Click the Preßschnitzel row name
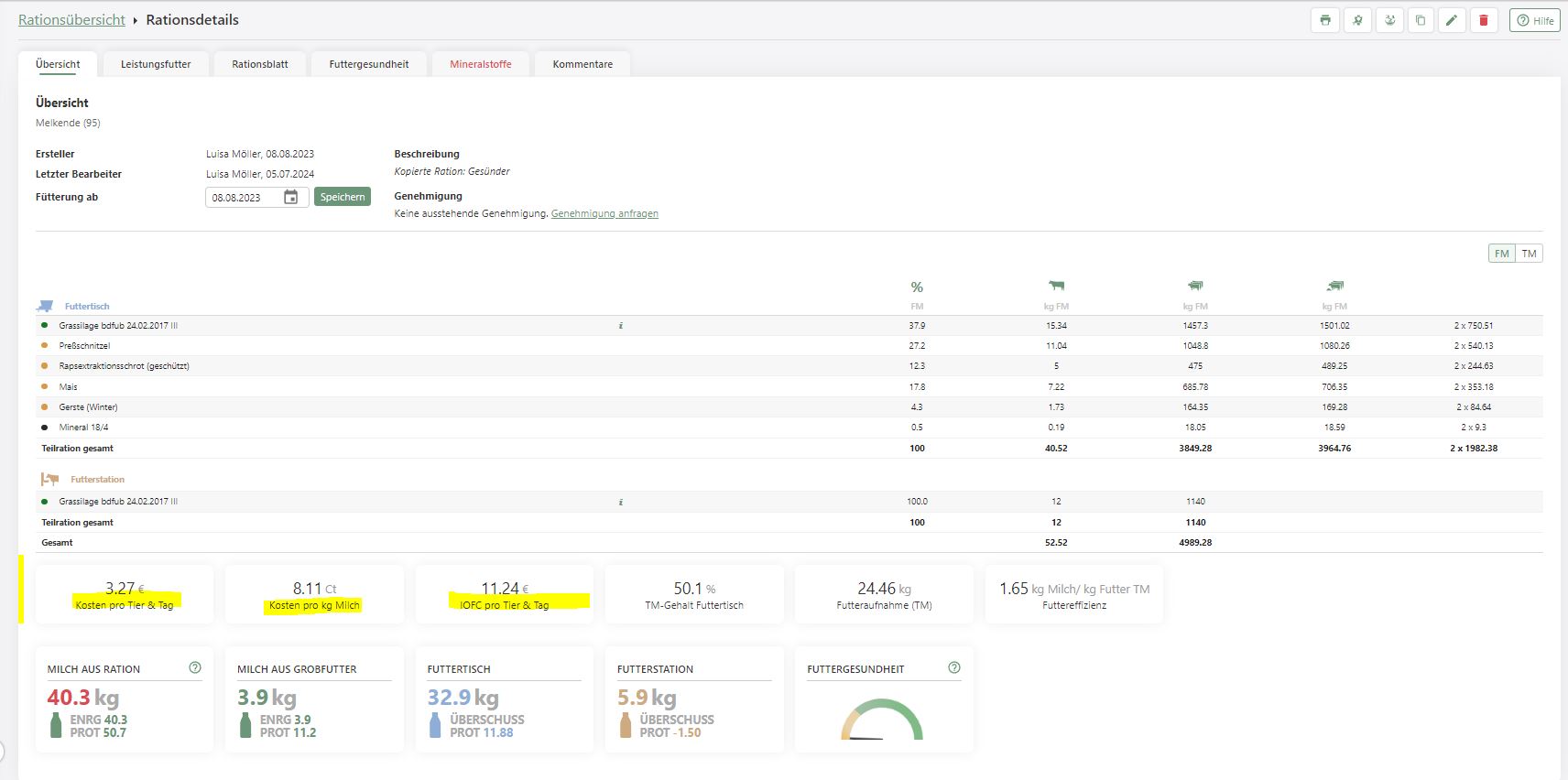 tap(84, 346)
